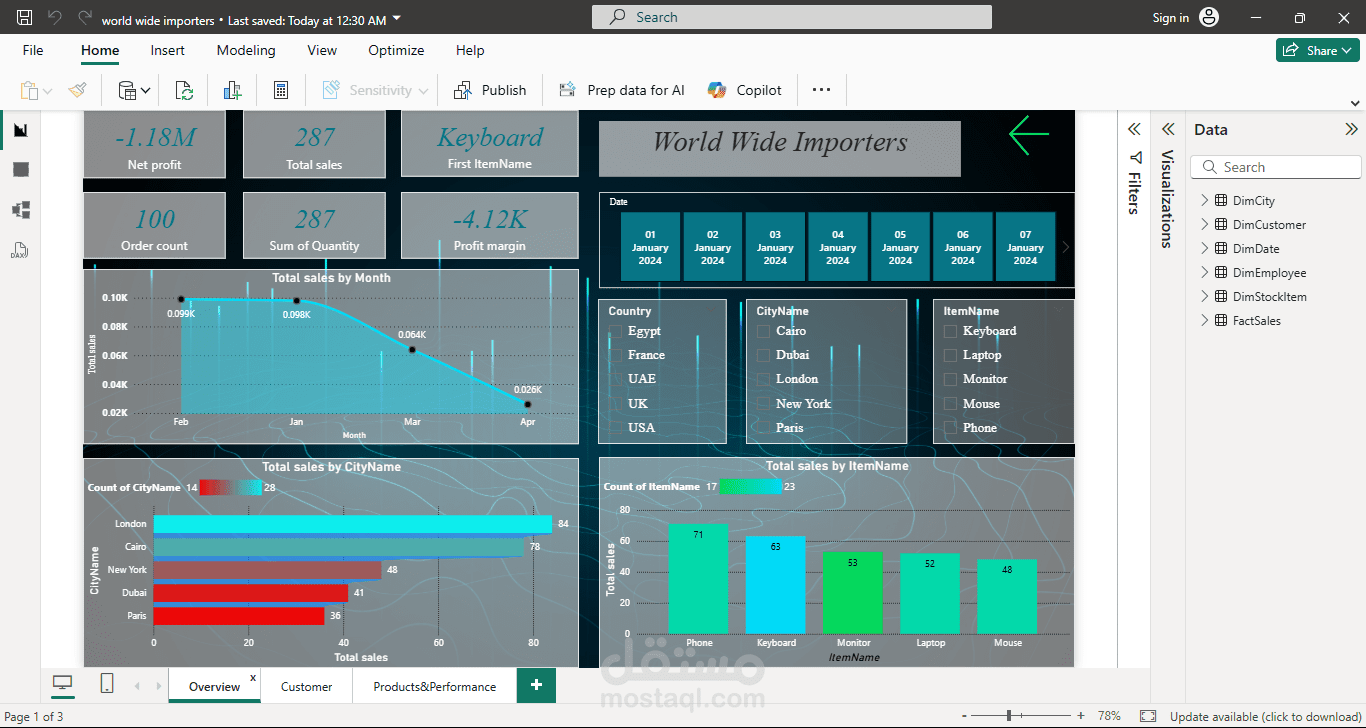Switch to the Modeling ribbon tab
Image resolution: width=1366 pixels, height=728 pixels.
pos(246,50)
